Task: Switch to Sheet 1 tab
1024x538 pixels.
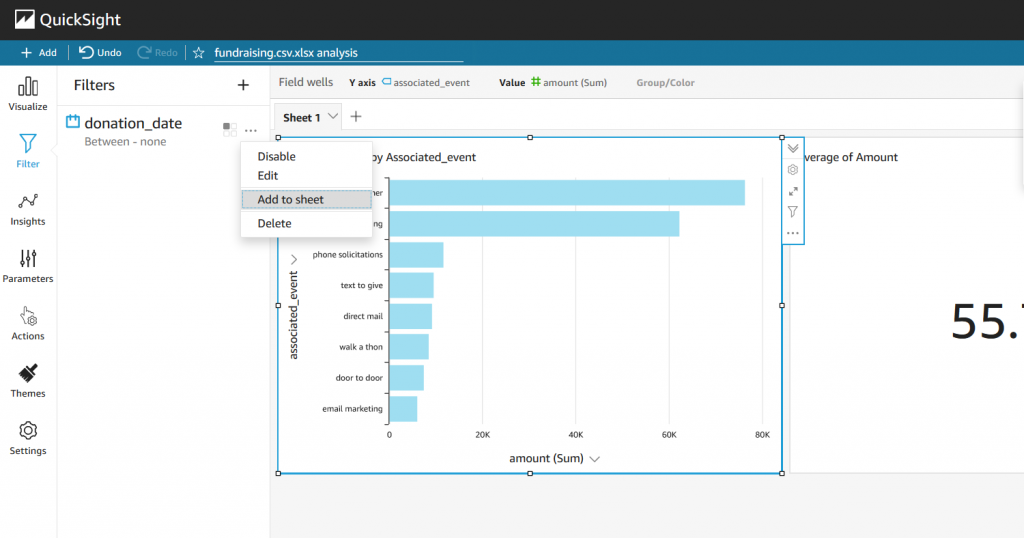Action: 301,118
